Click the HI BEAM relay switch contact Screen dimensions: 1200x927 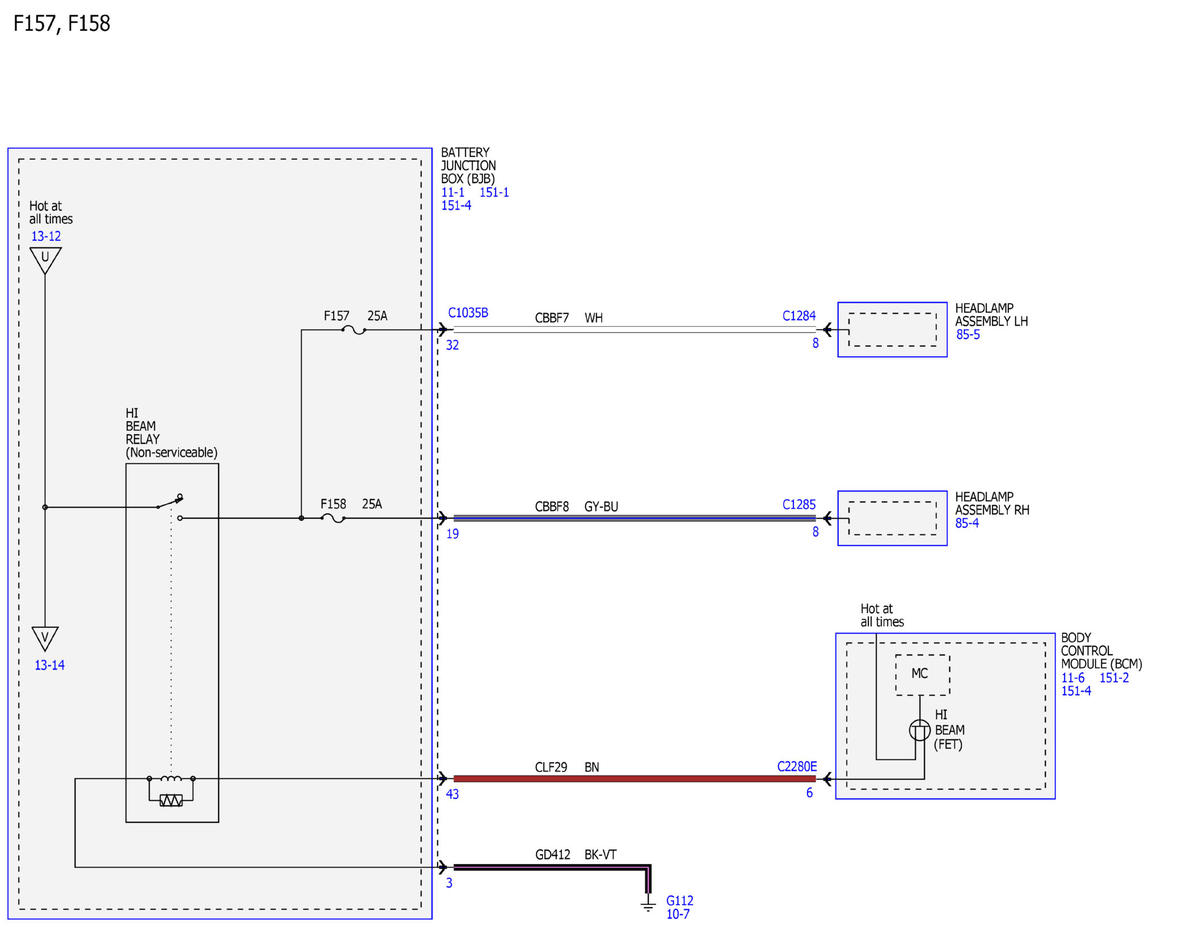(x=170, y=503)
